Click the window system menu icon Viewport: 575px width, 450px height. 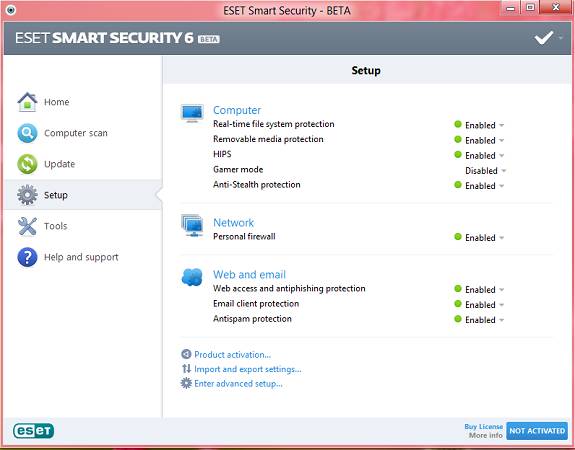[11, 10]
